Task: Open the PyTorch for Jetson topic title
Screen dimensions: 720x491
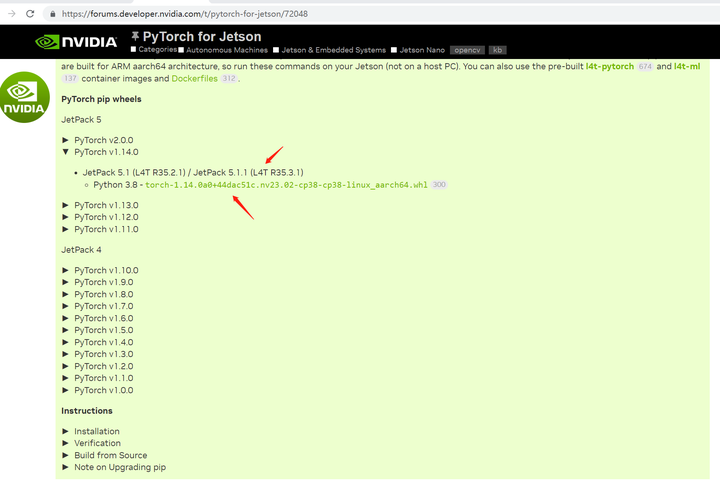Action: [x=202, y=36]
